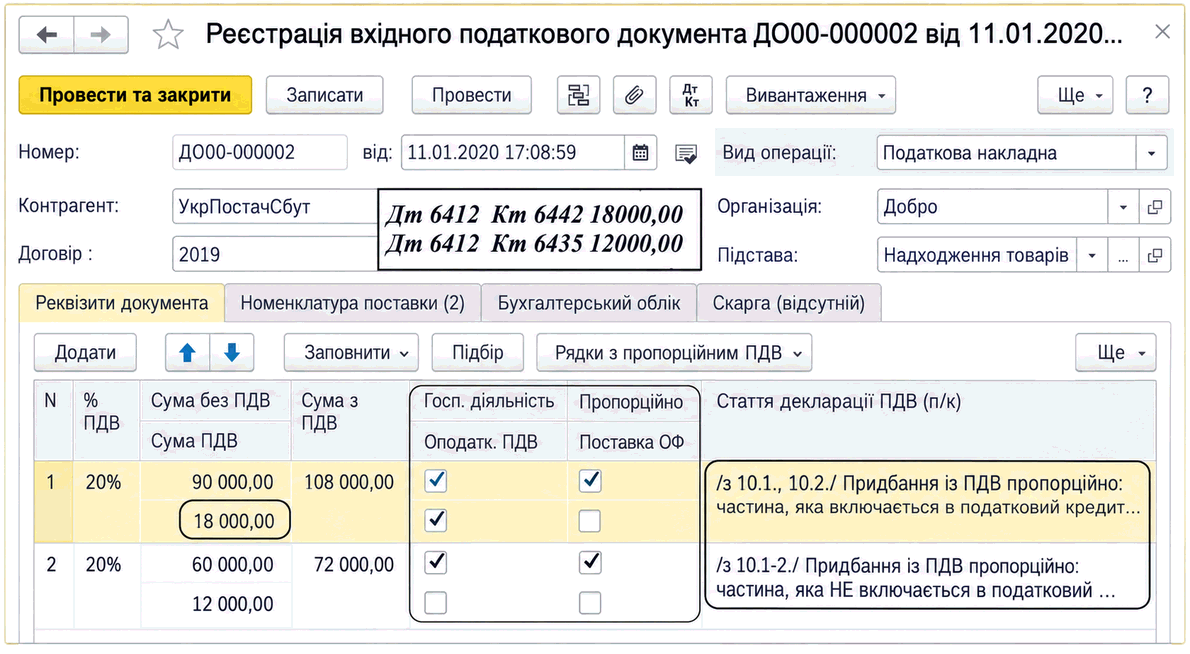Toggle Оподатк. ПДВ checkbox in row 1
The height and width of the screenshot is (654, 1190).
pyautogui.click(x=436, y=520)
